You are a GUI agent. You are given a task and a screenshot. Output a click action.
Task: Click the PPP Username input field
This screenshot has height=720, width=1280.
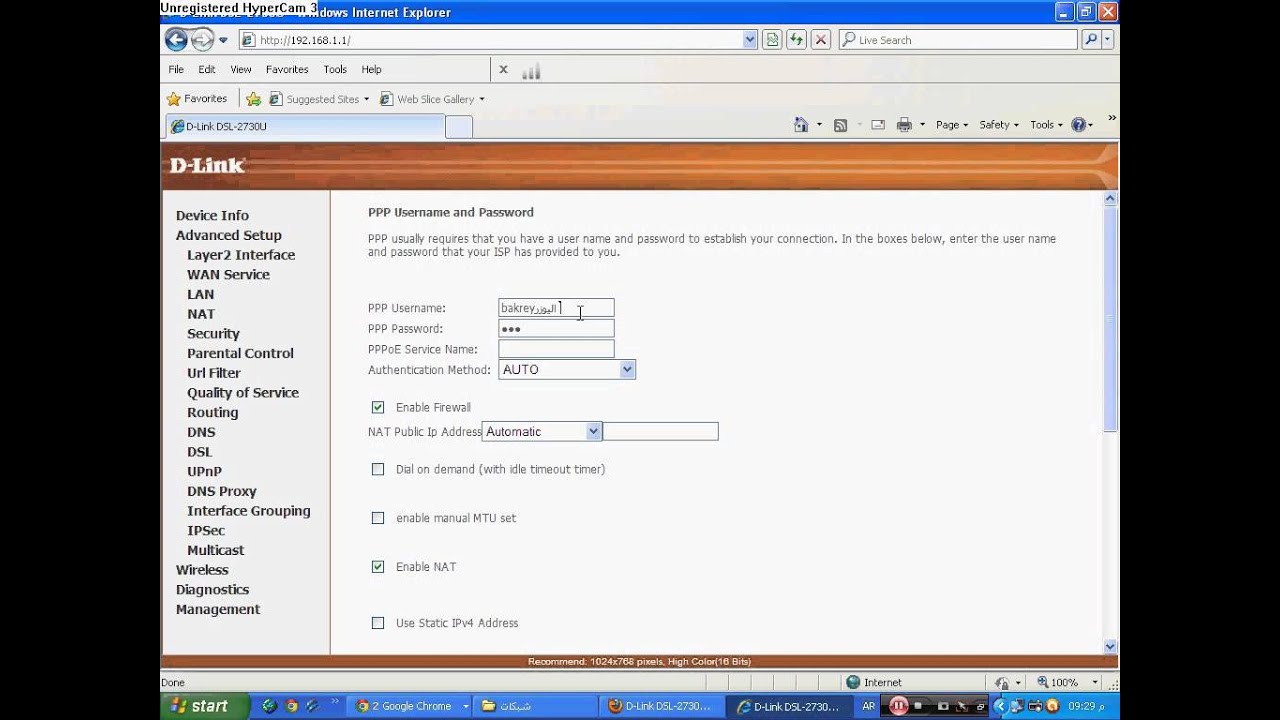[x=556, y=308]
